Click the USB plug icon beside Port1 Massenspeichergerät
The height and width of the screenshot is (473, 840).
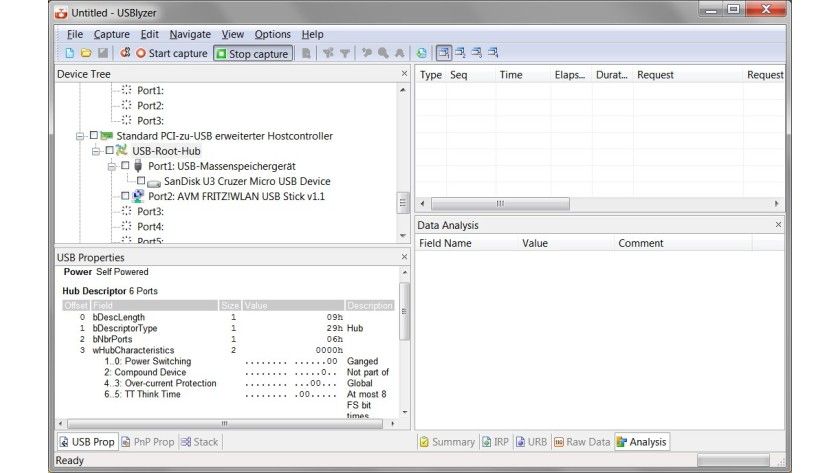[x=138, y=166]
